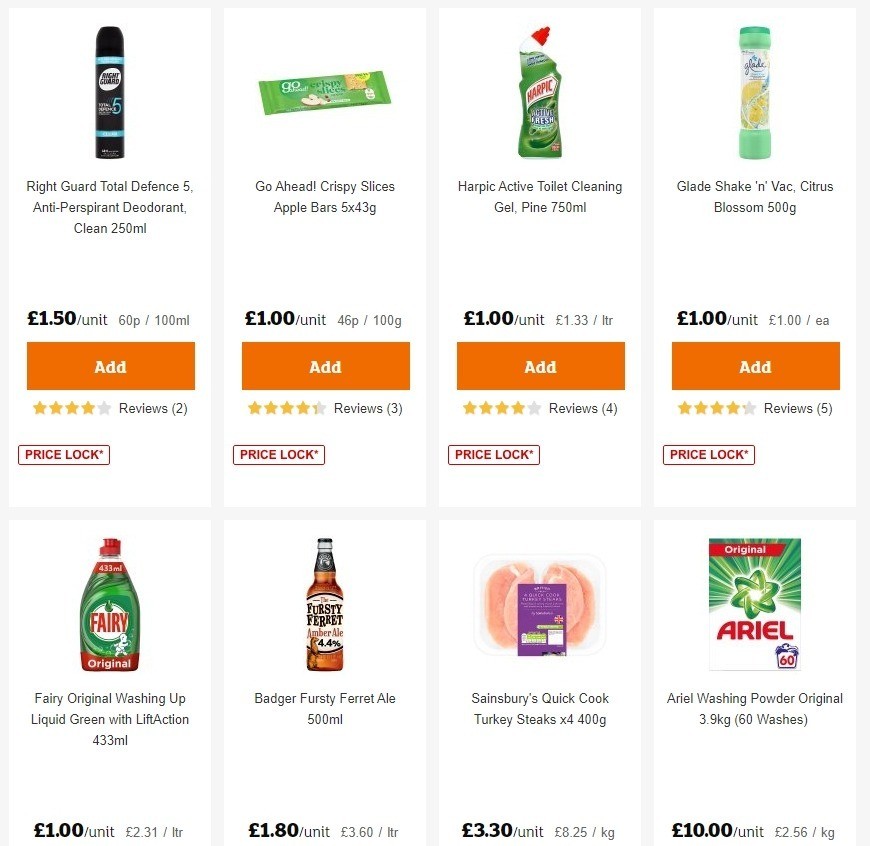Click the Right Guard spray can image
The height and width of the screenshot is (846, 870).
(110, 92)
